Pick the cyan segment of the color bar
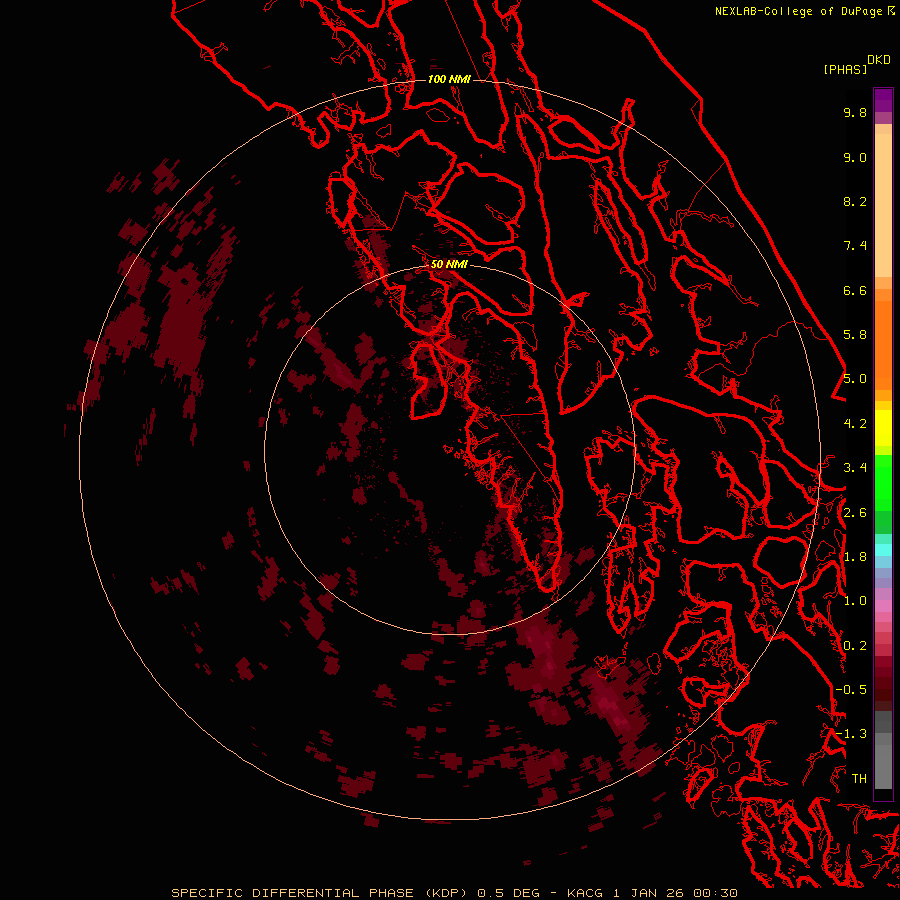The image size is (900, 900). coord(883,550)
